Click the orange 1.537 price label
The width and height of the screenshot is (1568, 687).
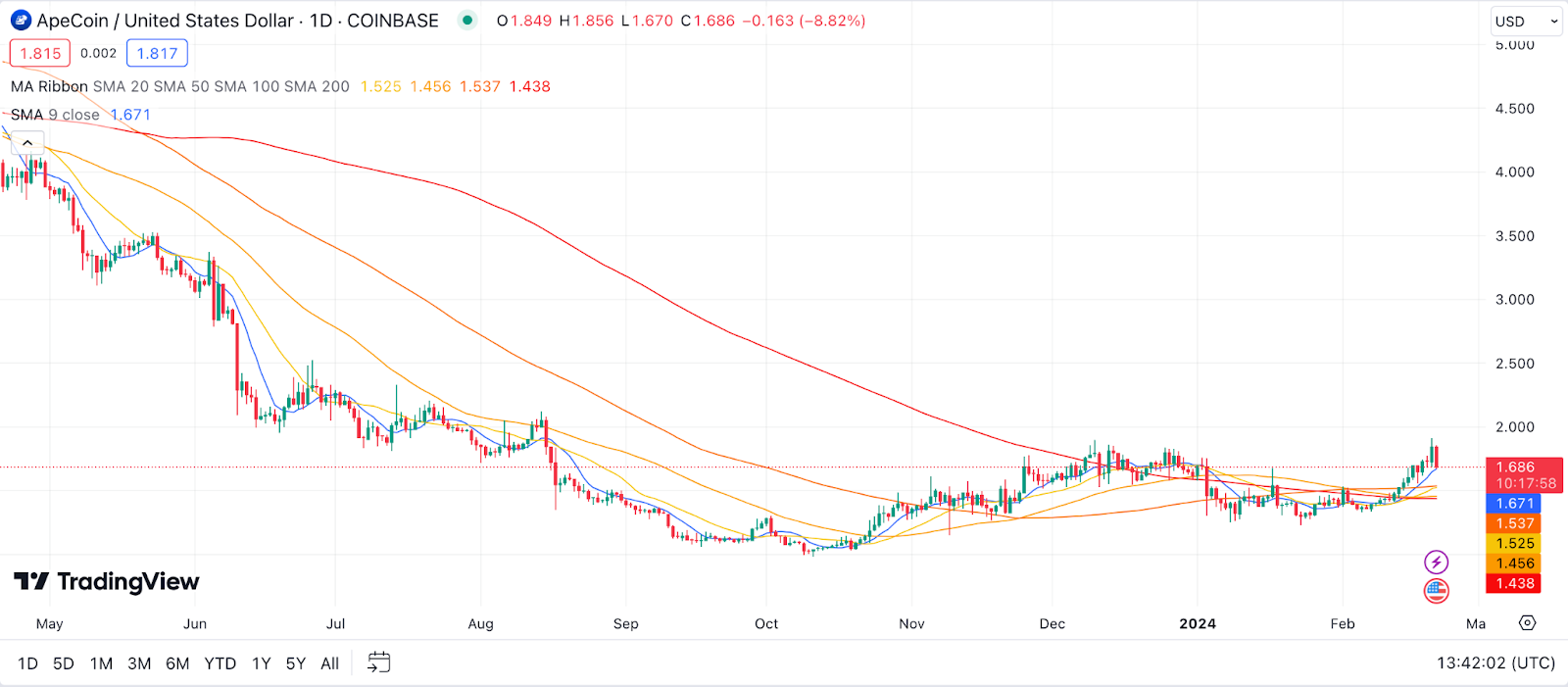[1514, 523]
